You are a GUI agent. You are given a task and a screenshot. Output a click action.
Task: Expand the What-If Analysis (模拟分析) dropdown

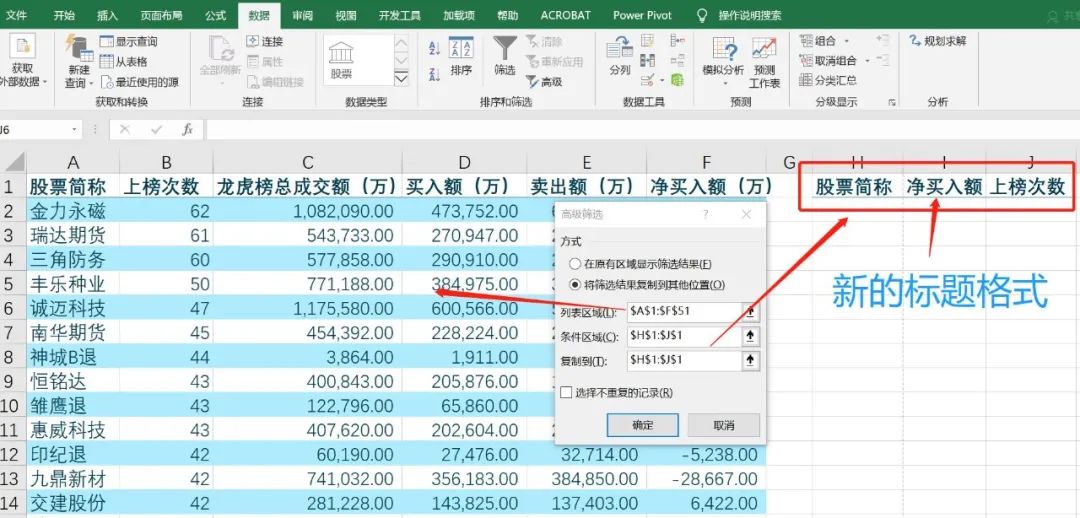click(x=722, y=71)
